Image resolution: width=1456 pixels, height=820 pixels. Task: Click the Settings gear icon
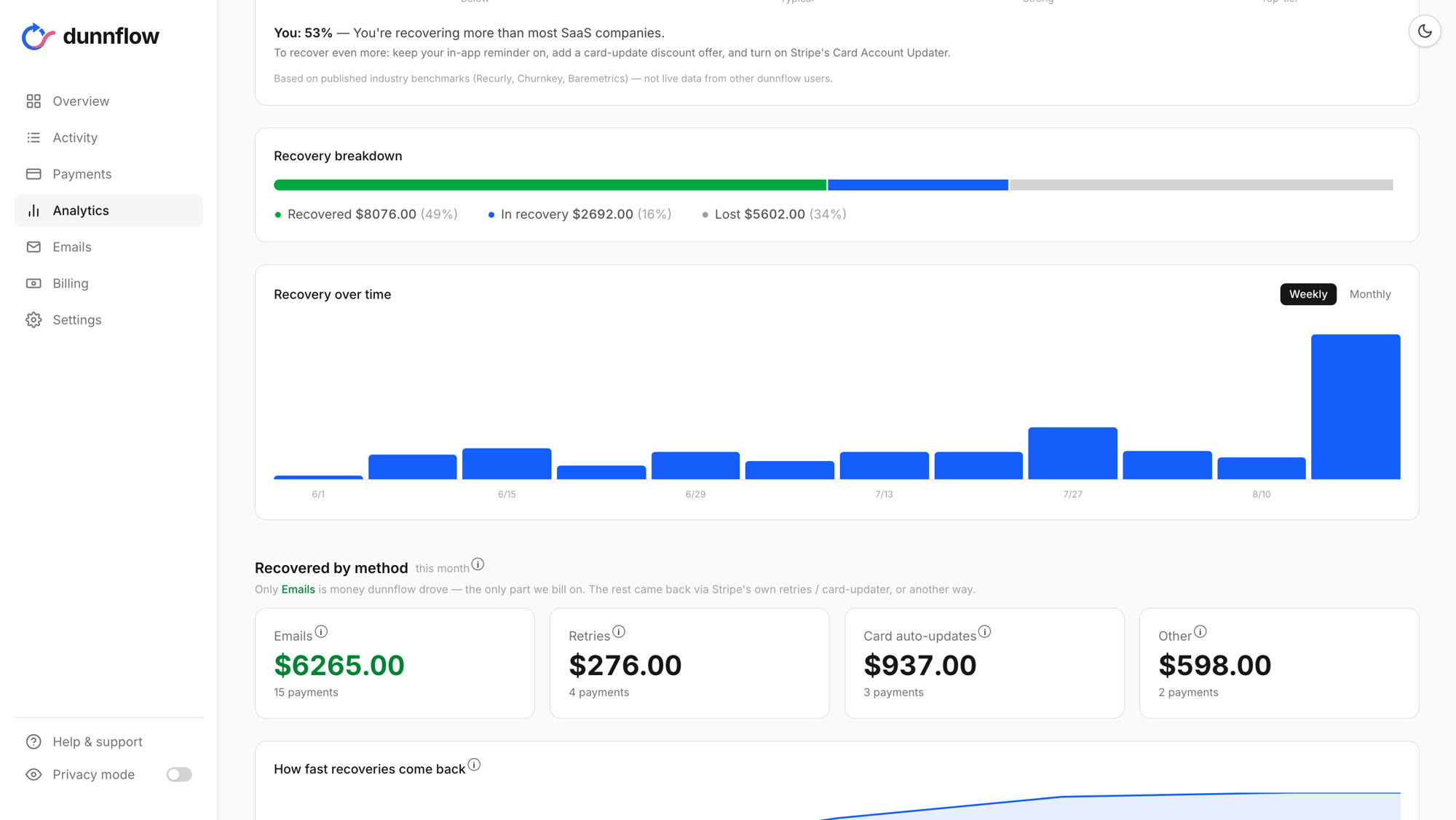[33, 320]
